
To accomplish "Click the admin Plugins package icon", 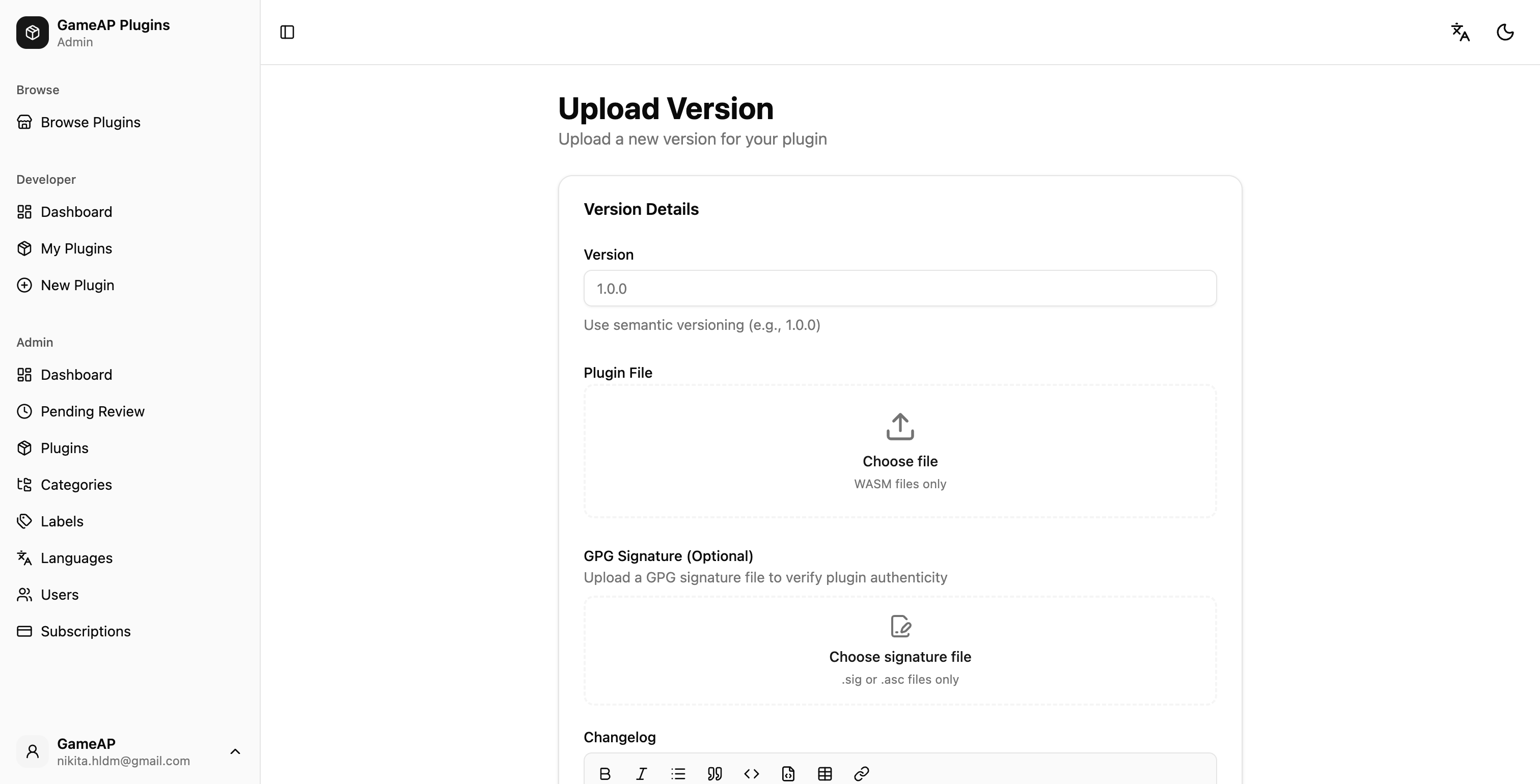I will pos(24,448).
